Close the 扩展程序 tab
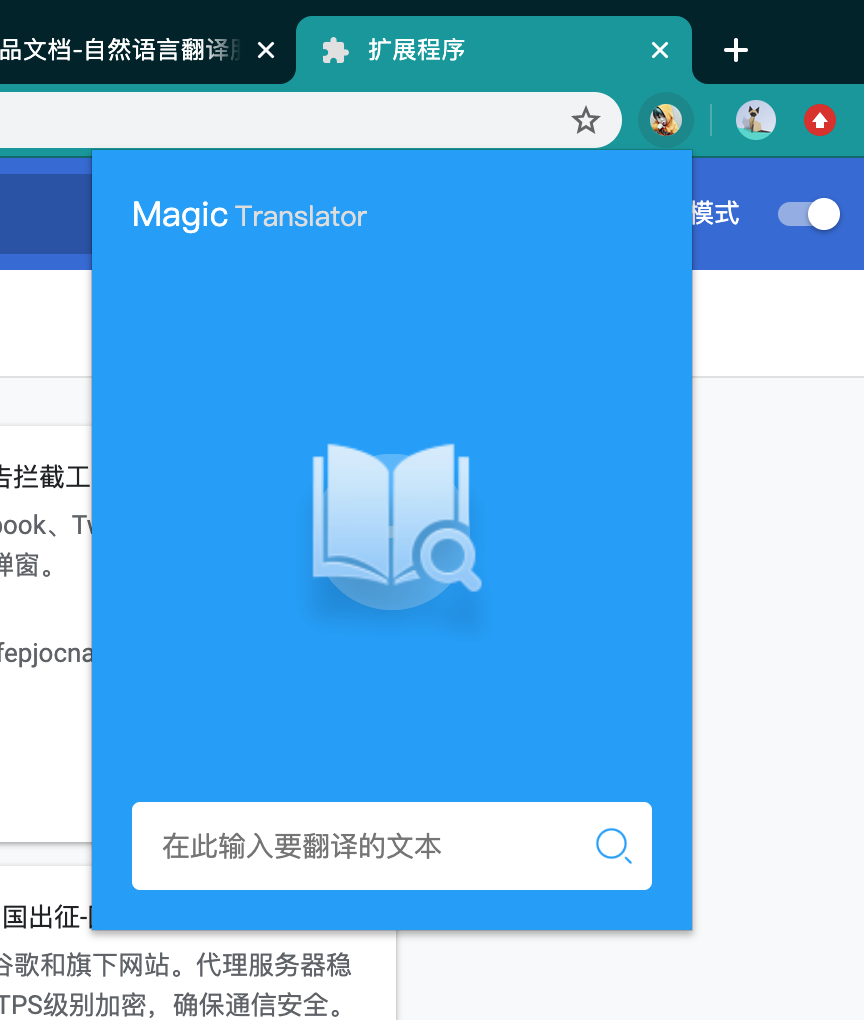The height and width of the screenshot is (1020, 864). click(659, 49)
